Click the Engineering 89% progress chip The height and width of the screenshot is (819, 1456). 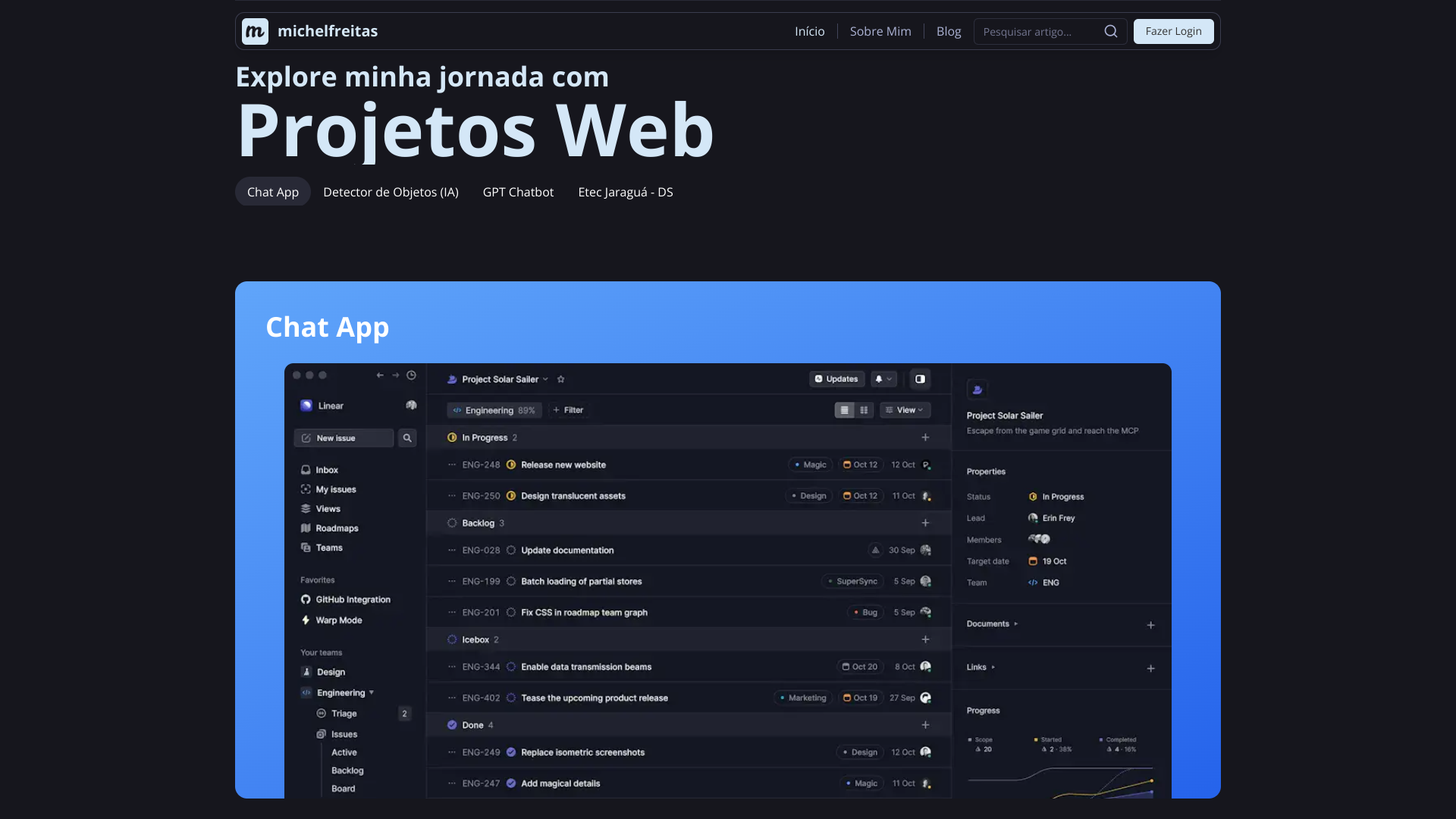(x=494, y=410)
